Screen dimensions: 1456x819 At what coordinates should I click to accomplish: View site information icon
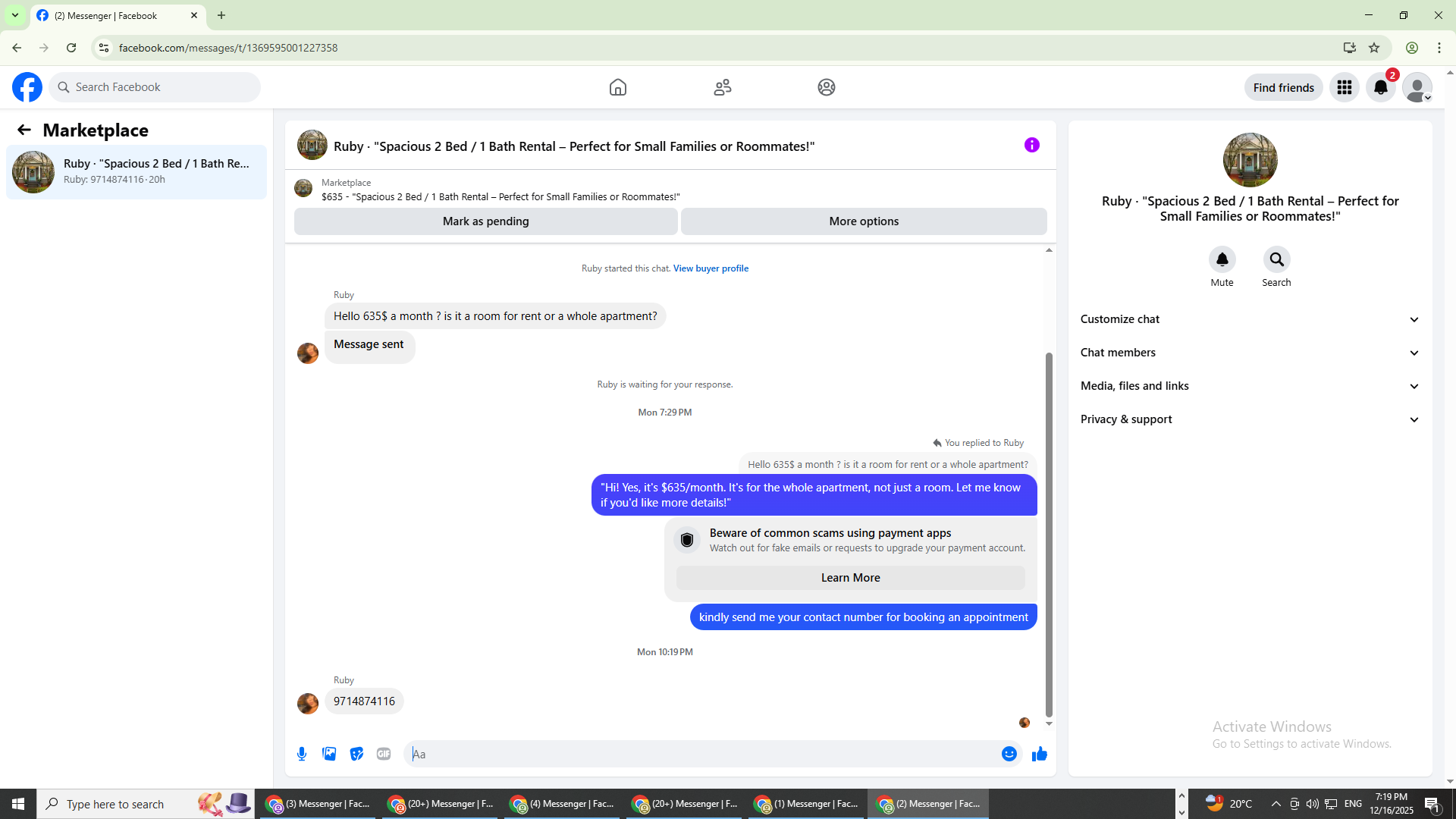104,48
